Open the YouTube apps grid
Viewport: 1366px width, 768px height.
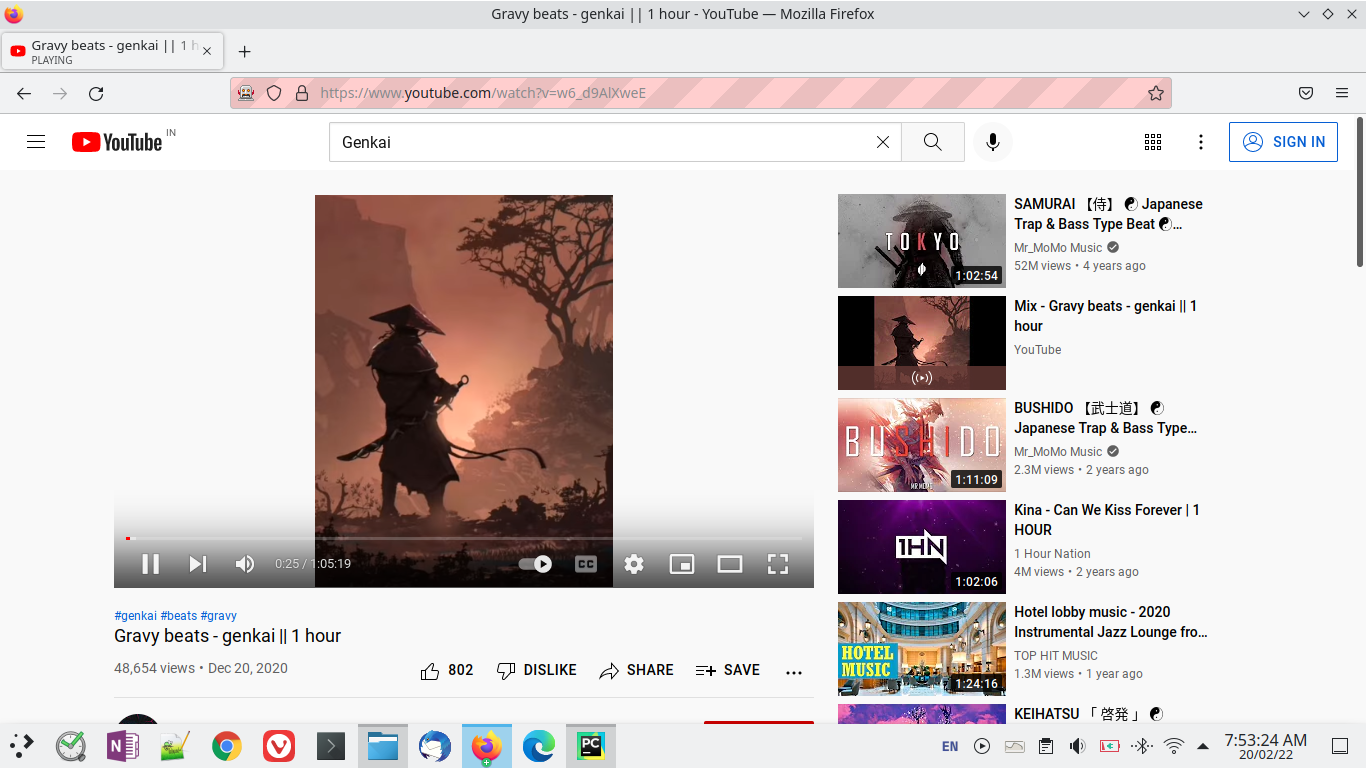tap(1153, 142)
